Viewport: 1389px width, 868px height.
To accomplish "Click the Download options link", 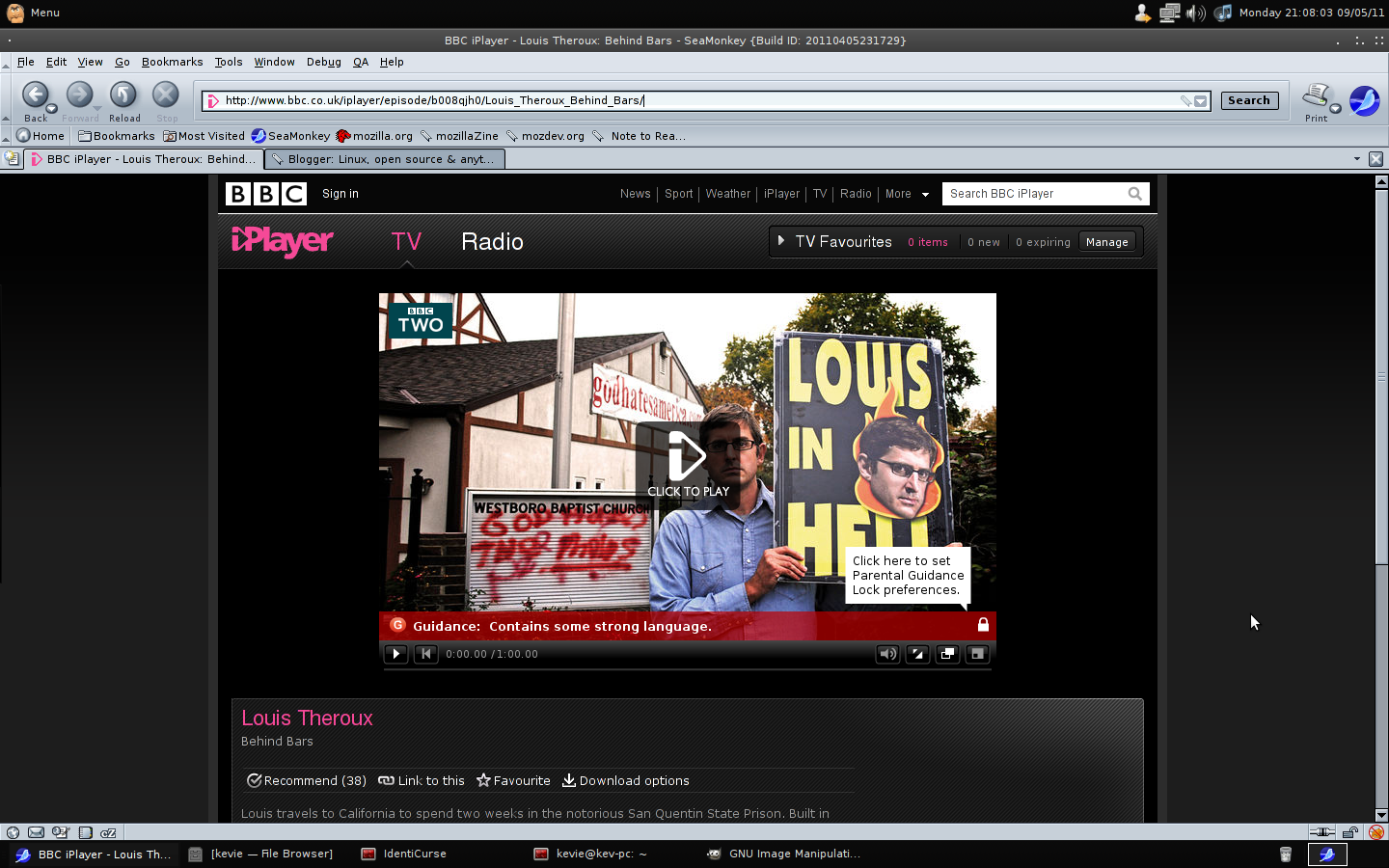I will point(626,781).
